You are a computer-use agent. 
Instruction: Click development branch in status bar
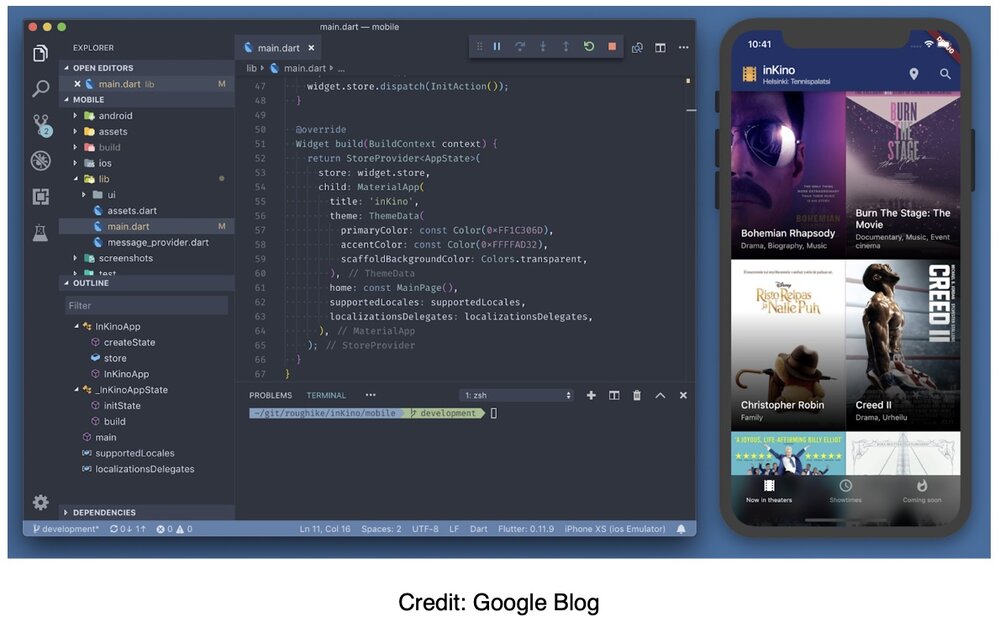click(x=66, y=529)
